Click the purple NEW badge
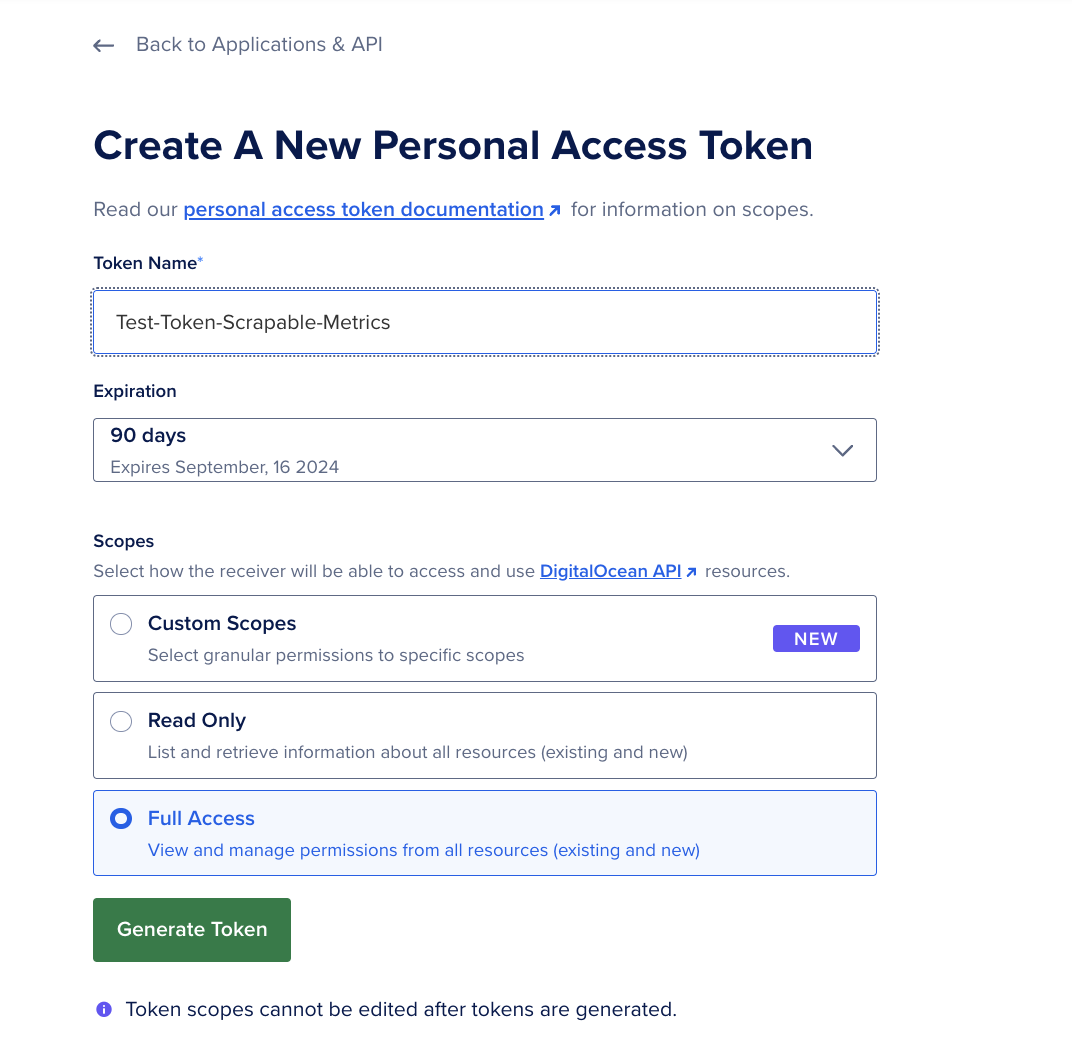 click(x=816, y=639)
